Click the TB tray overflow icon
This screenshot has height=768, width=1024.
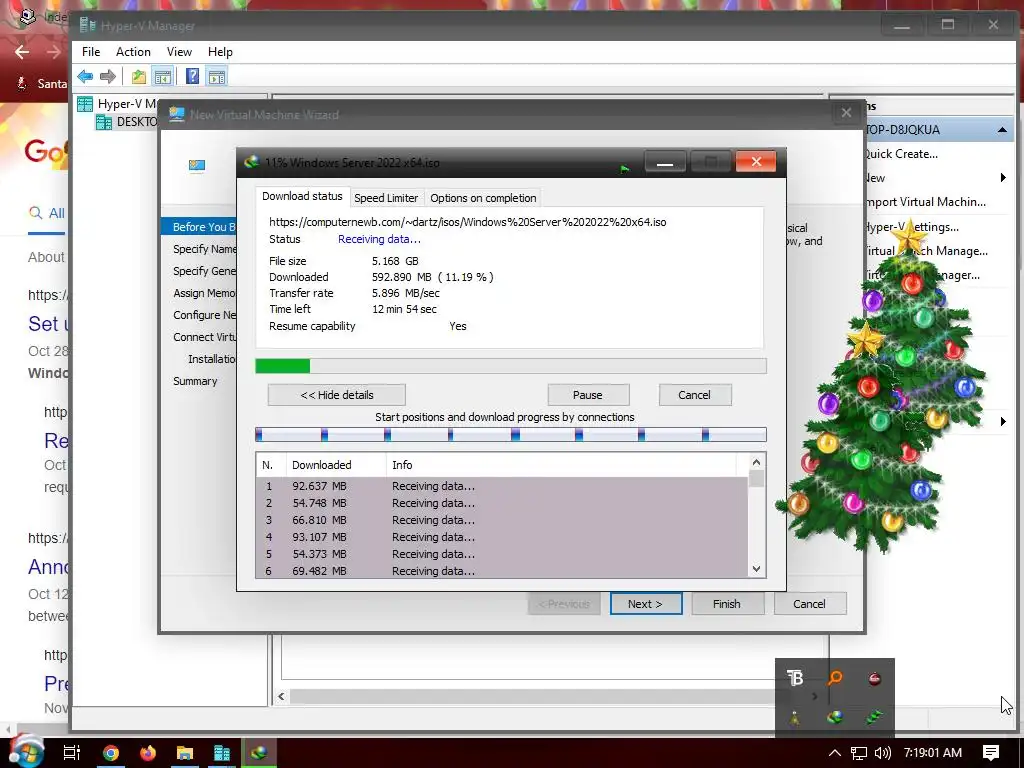pyautogui.click(x=795, y=679)
